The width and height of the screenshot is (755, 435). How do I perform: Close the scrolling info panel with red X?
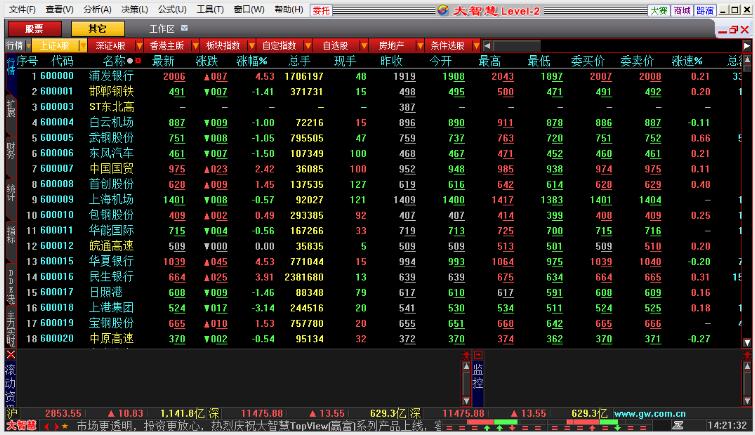pyautogui.click(x=11, y=355)
